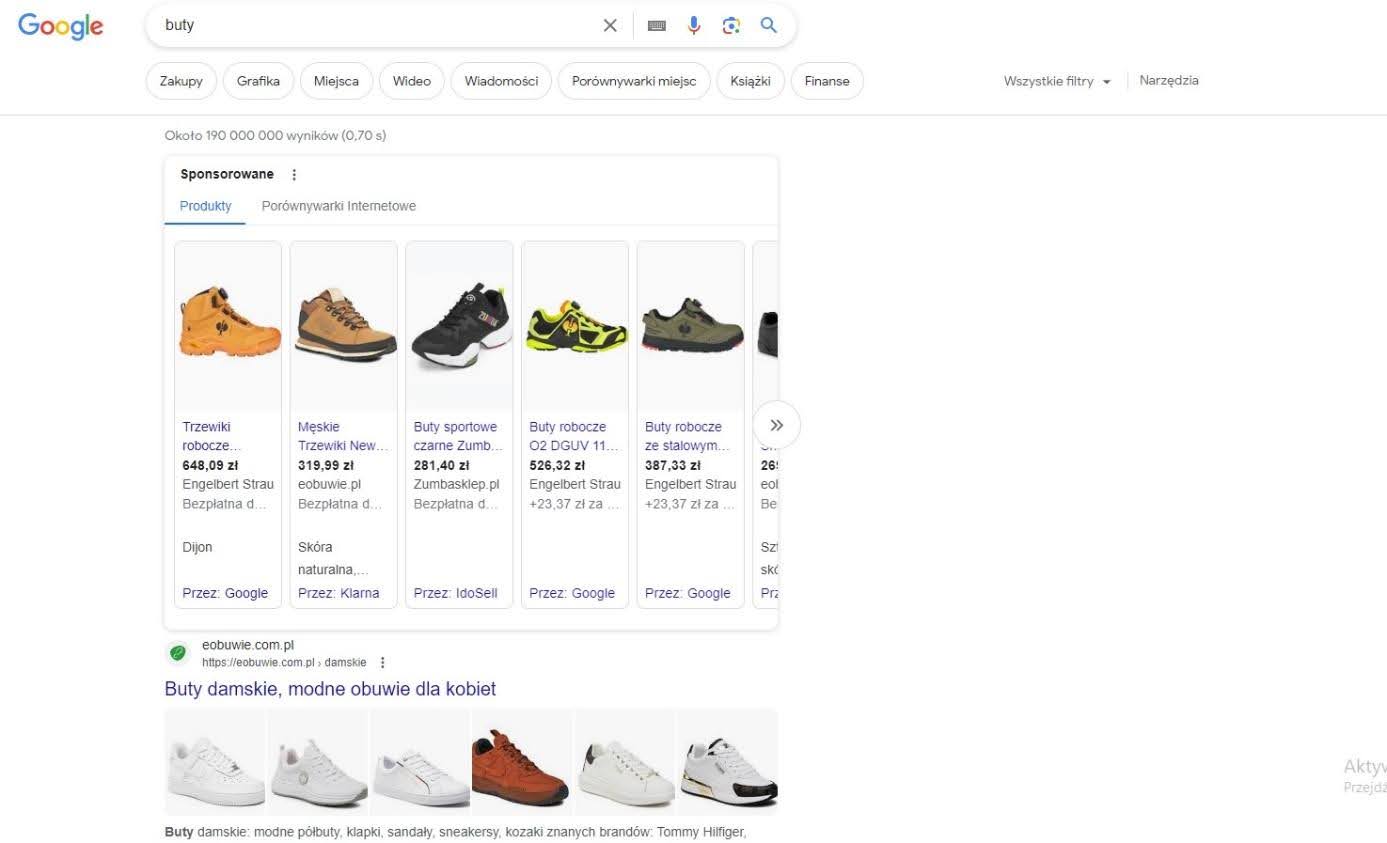The width and height of the screenshot is (1387, 843).
Task: Open the black Zumba sports shoe image
Action: coord(459,326)
